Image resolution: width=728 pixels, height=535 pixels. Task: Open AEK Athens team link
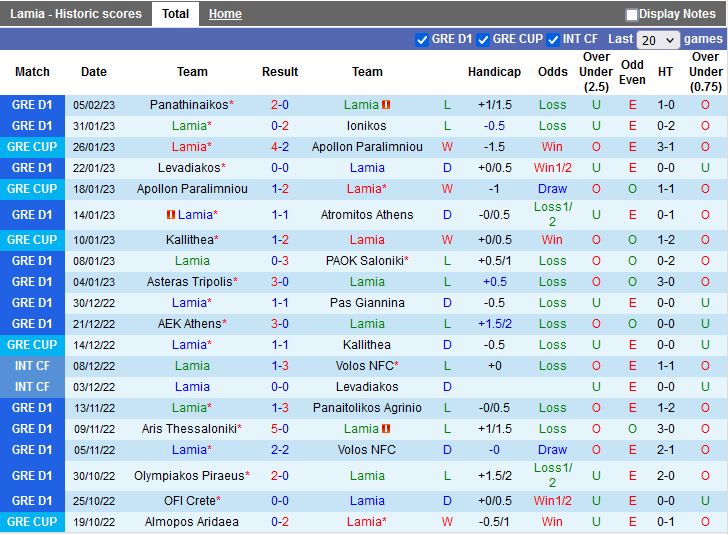pos(189,324)
